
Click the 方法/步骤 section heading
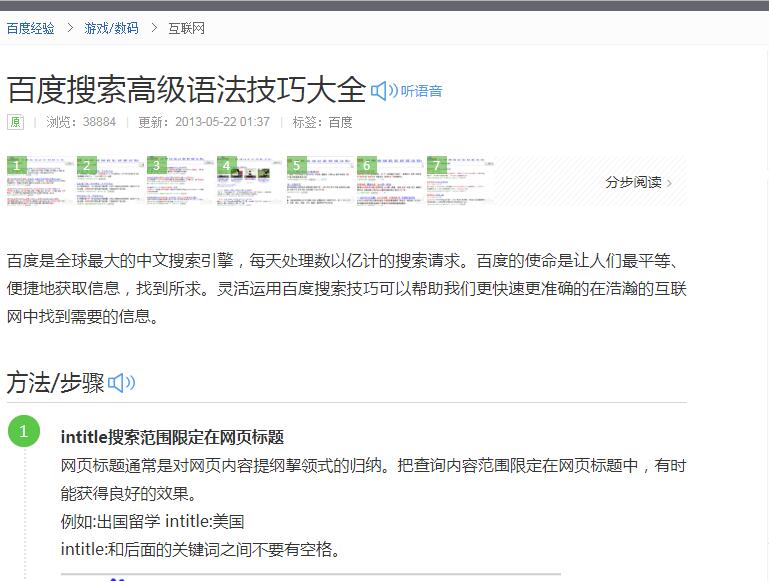point(55,383)
